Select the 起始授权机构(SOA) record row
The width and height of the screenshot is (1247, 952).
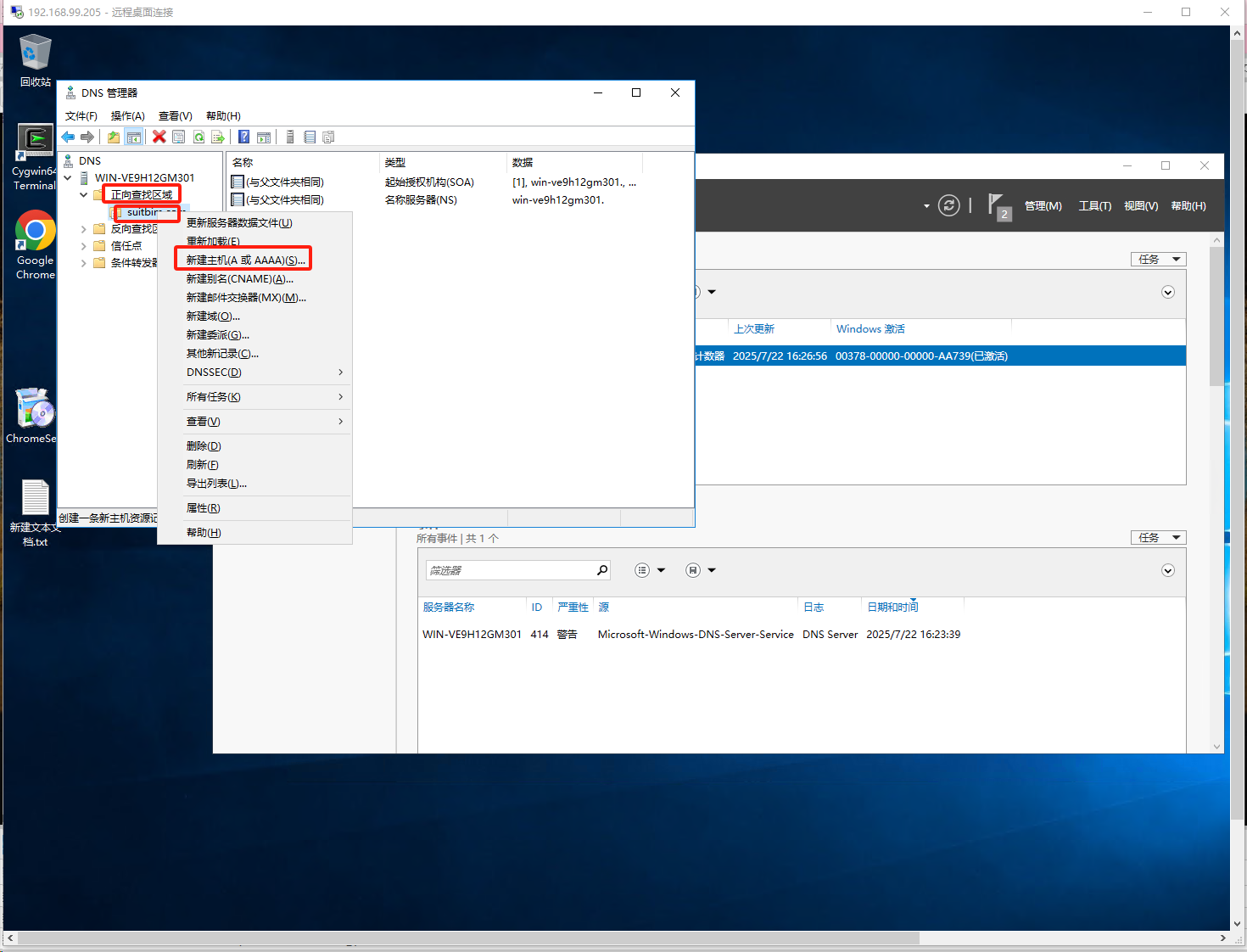[434, 182]
